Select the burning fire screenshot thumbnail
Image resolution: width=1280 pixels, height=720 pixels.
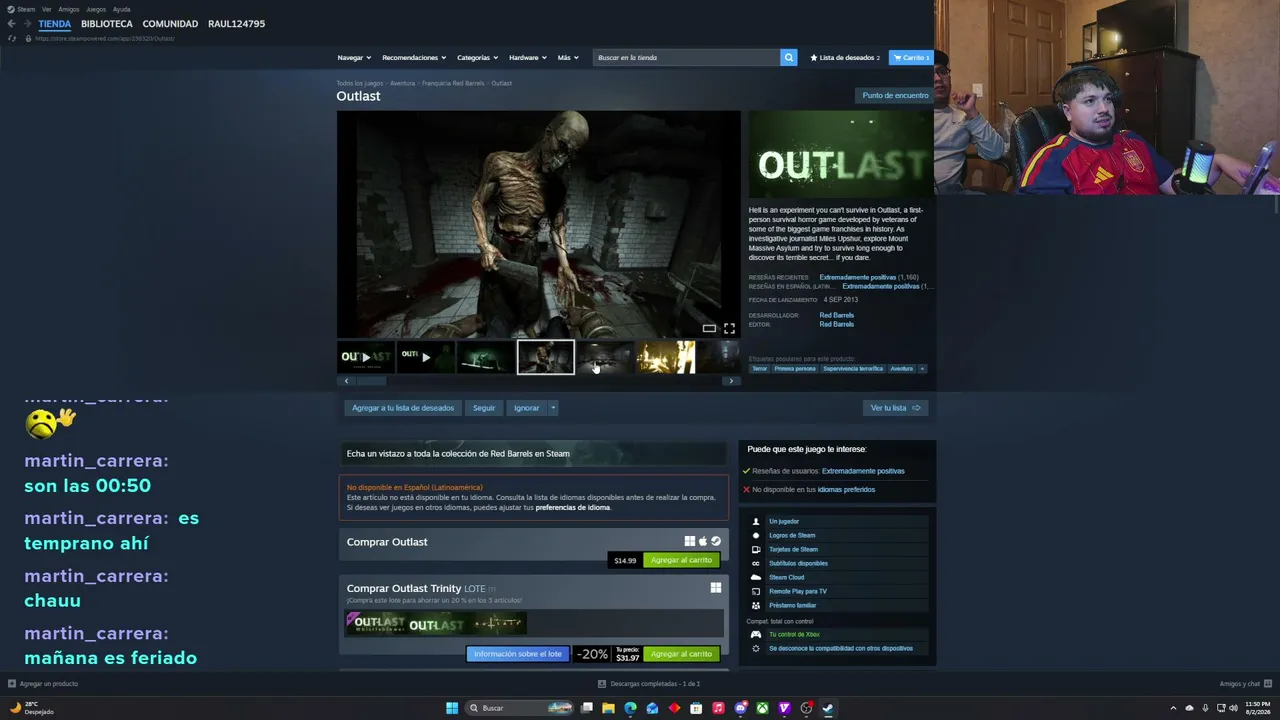pyautogui.click(x=666, y=357)
